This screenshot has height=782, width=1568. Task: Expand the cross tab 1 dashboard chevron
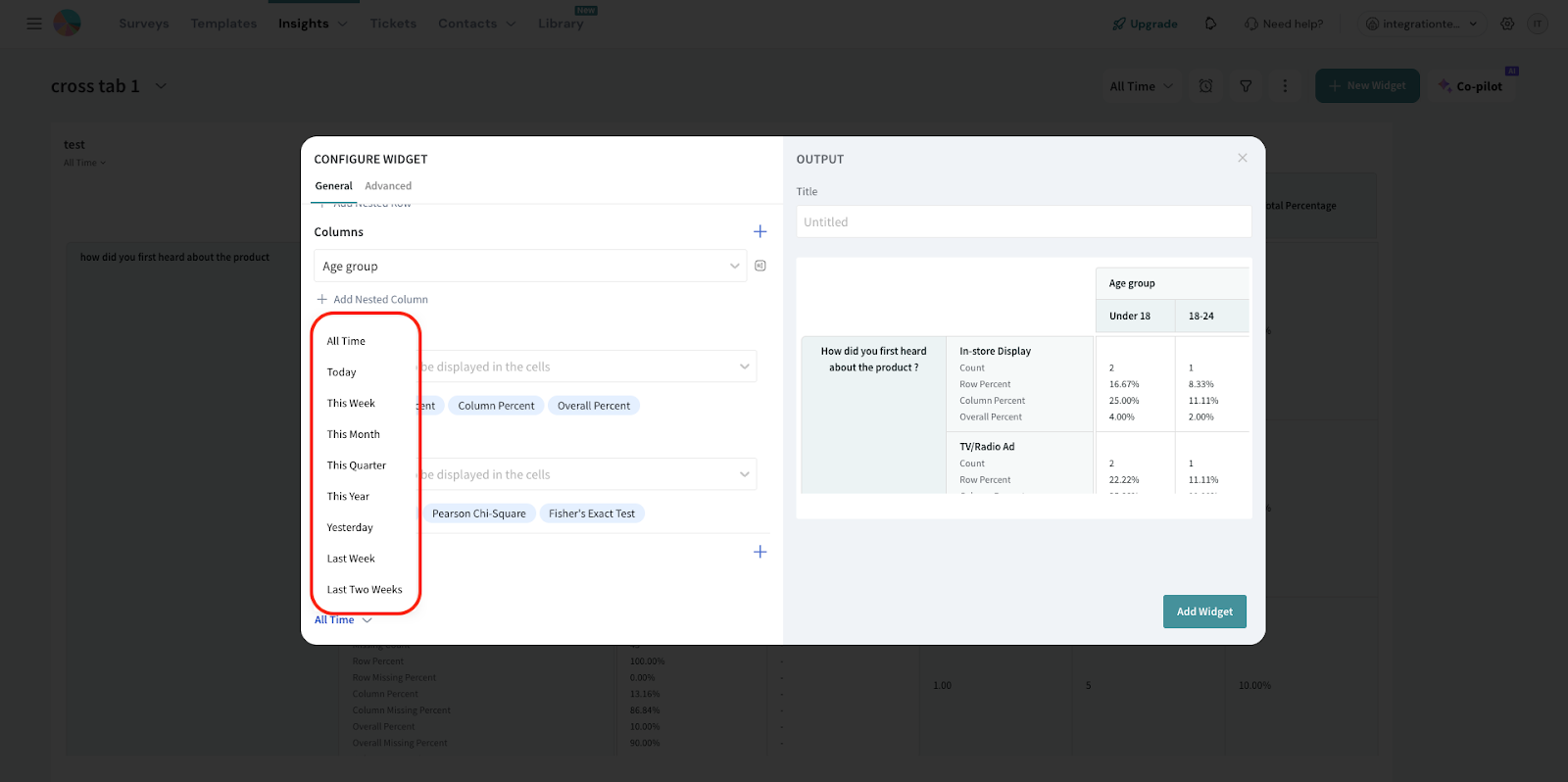pyautogui.click(x=162, y=86)
